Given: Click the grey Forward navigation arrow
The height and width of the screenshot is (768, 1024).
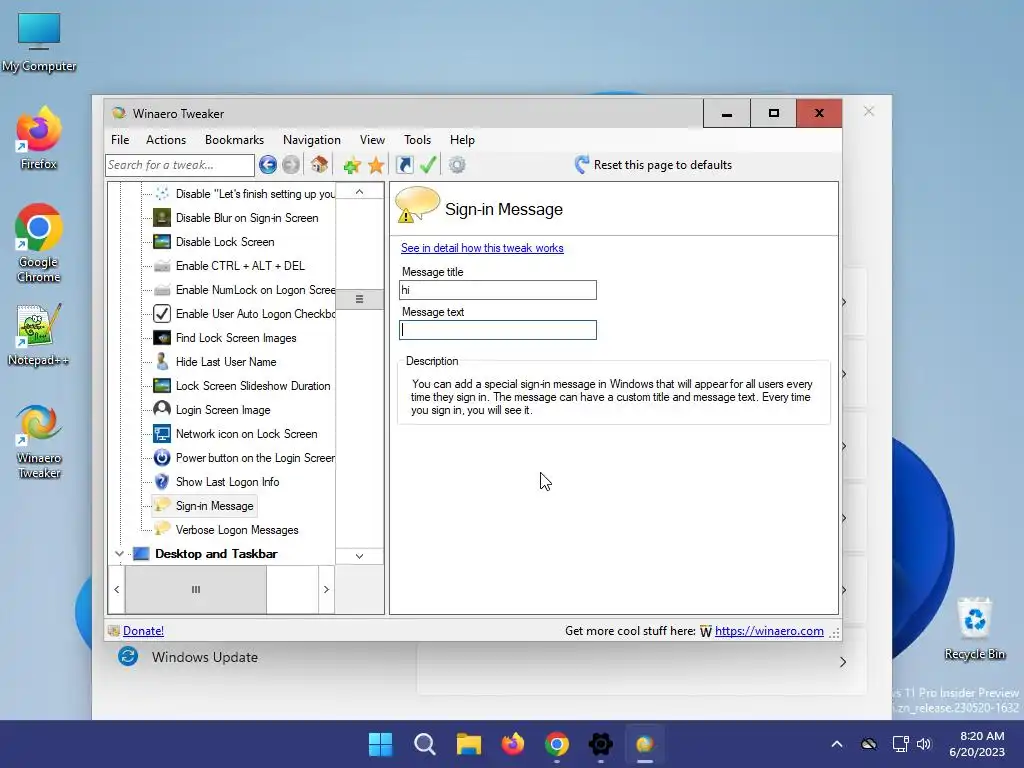Looking at the screenshot, I should tap(291, 165).
